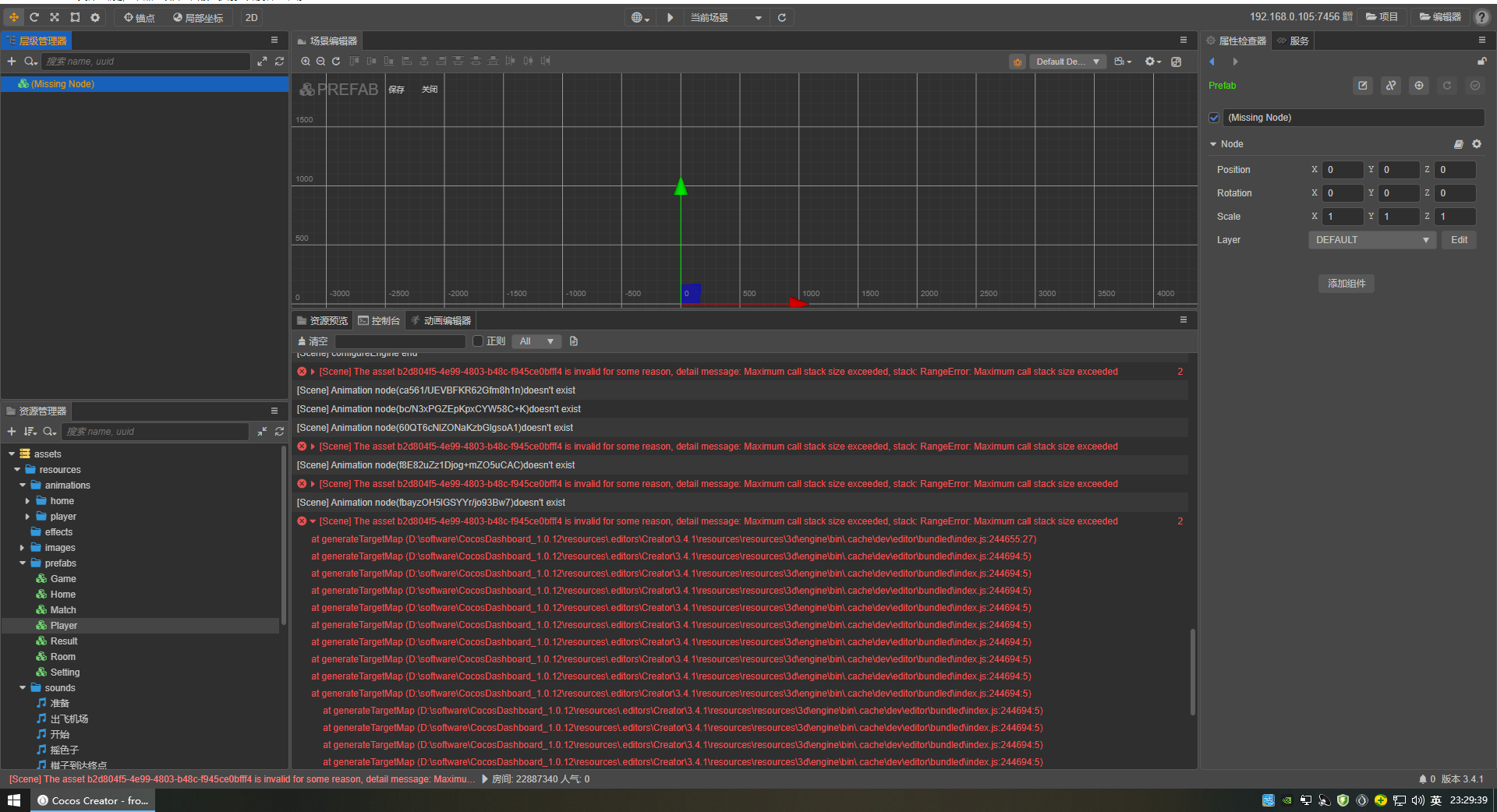
Task: Close prefab editing with 关闭
Action: click(x=429, y=90)
